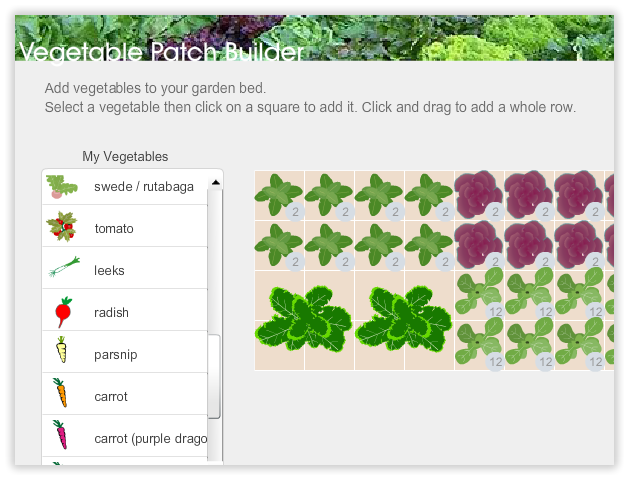Click the parsnip icon
Image resolution: width=630 pixels, height=480 pixels.
coord(62,354)
